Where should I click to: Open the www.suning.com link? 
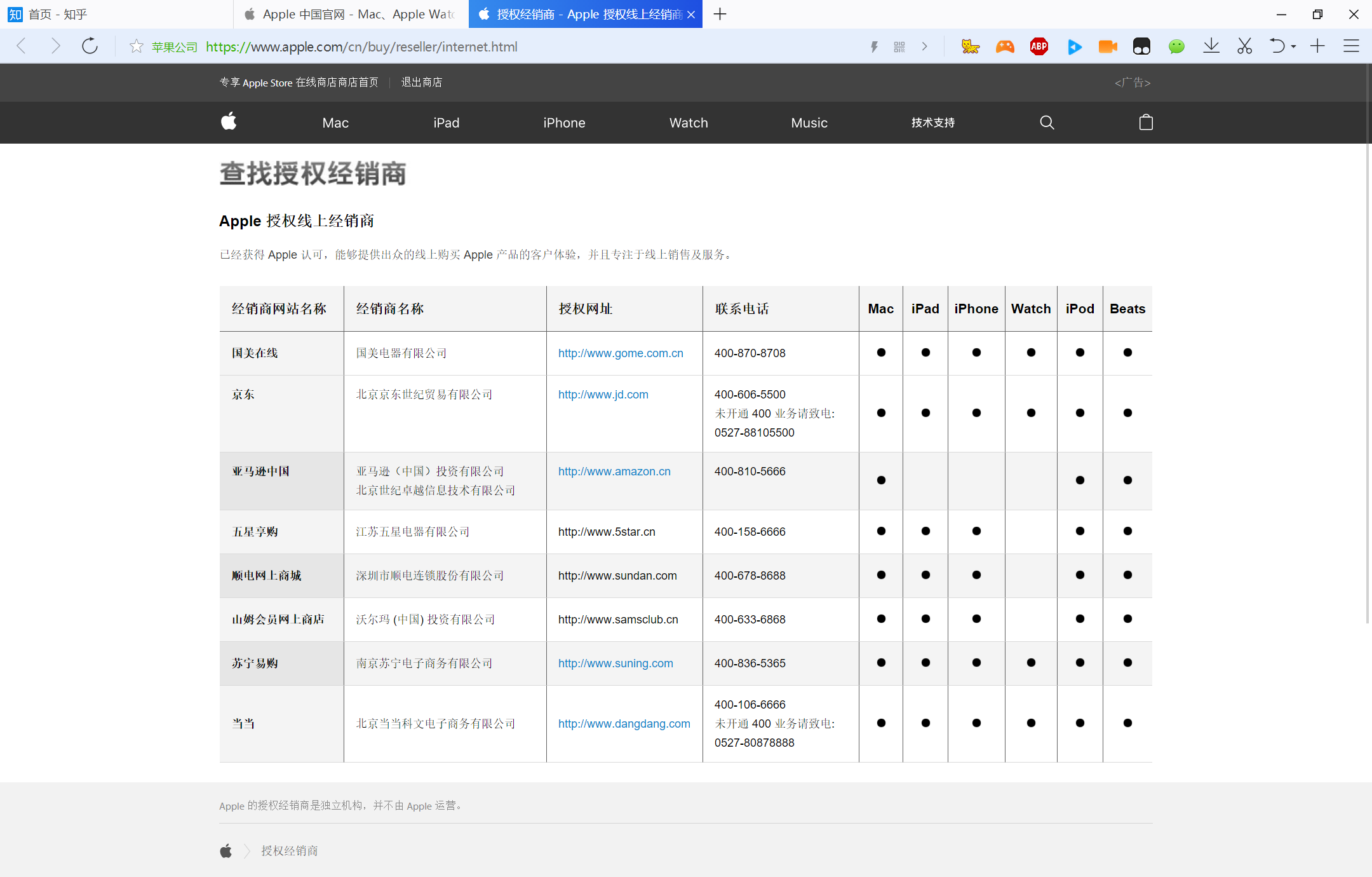(x=615, y=663)
